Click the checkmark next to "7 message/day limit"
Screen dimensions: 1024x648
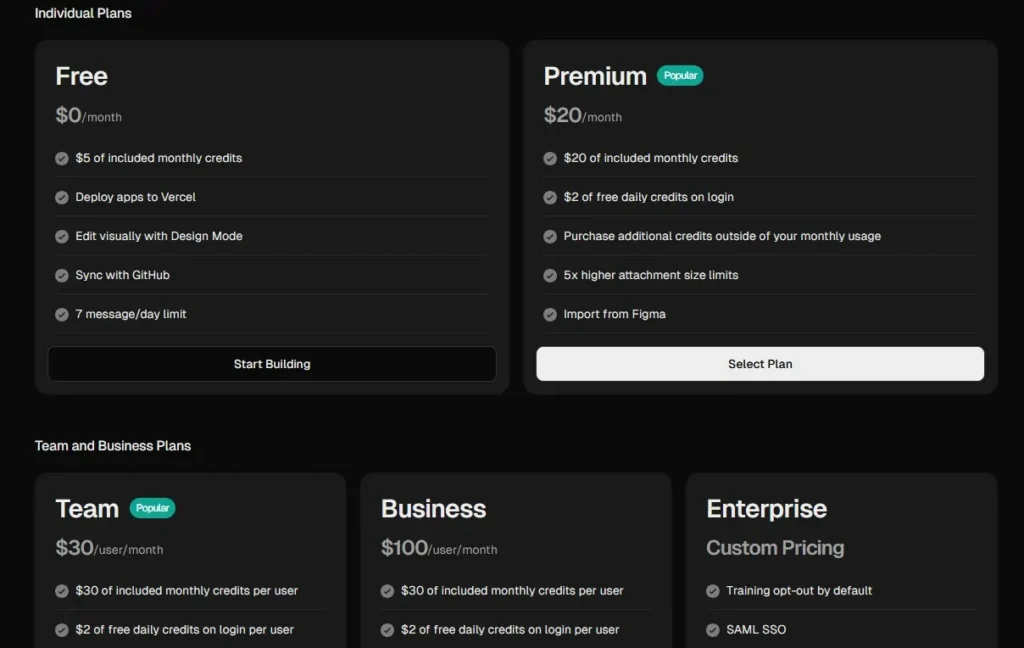(x=62, y=314)
